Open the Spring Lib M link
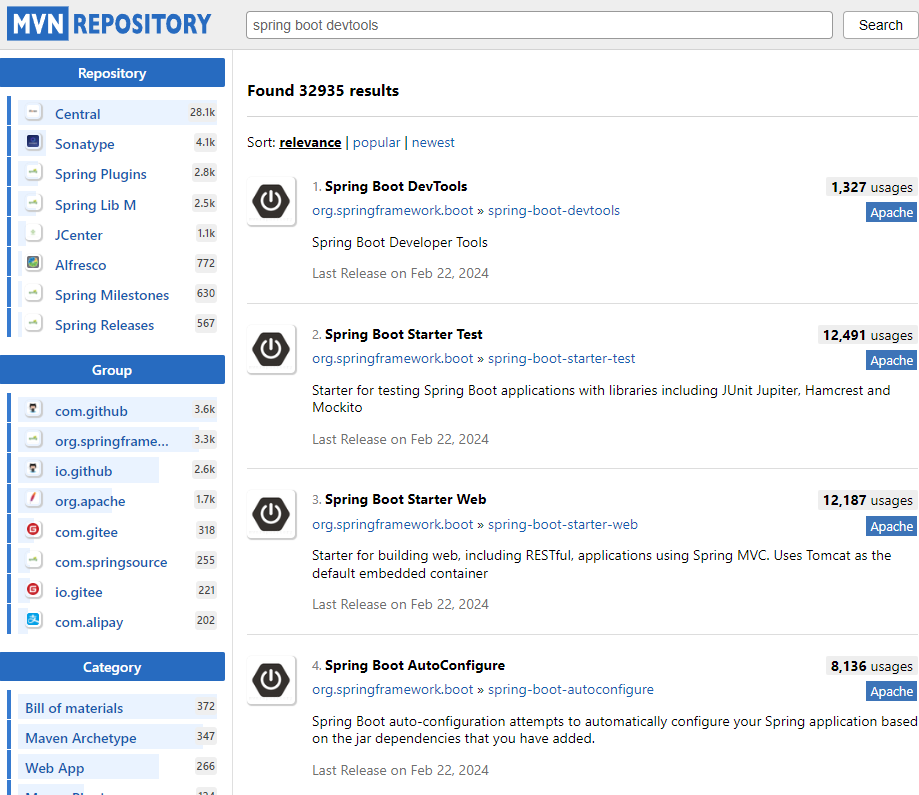 tap(96, 205)
